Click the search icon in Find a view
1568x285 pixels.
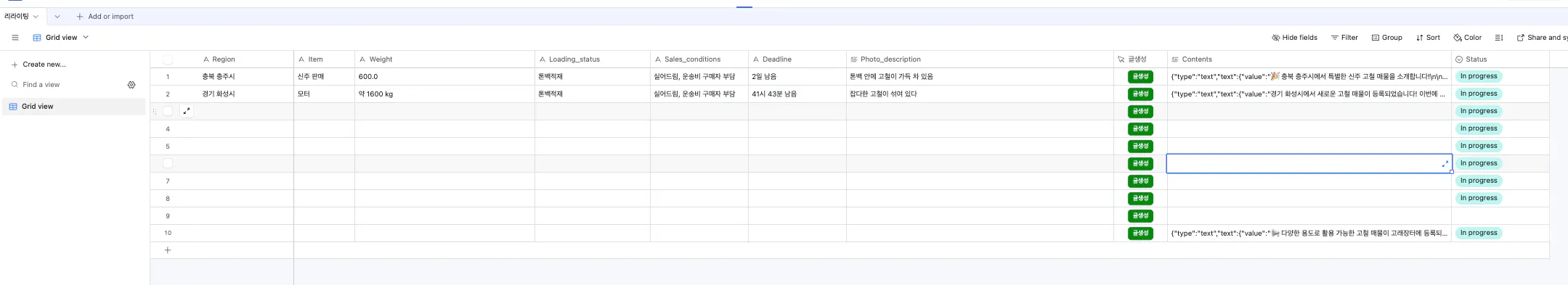[x=15, y=85]
